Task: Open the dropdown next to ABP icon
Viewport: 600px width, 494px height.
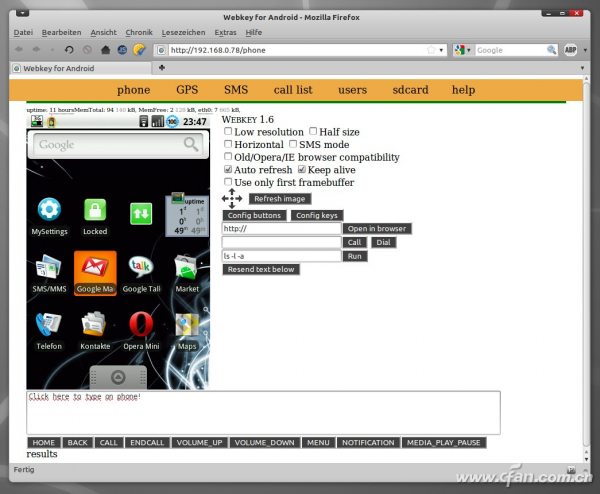Action: [x=585, y=50]
